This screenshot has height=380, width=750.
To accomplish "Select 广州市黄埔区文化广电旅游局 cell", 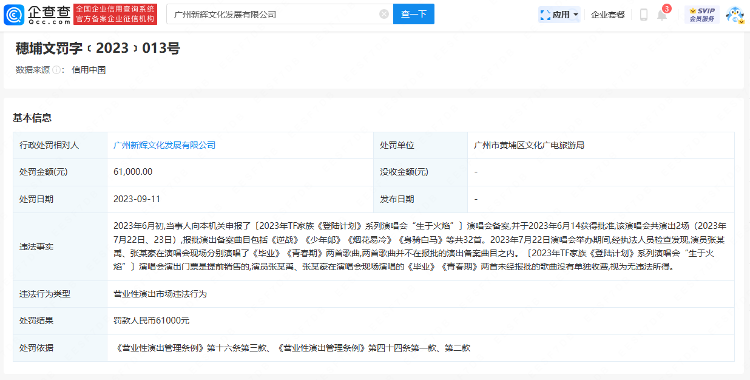I will pos(529,145).
